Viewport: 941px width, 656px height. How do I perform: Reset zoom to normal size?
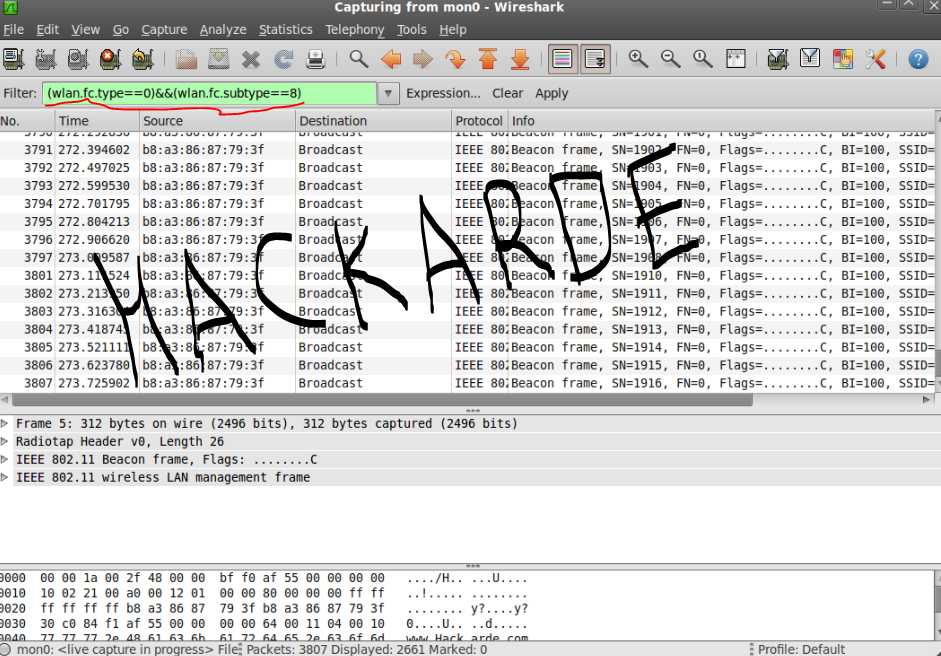pos(703,59)
